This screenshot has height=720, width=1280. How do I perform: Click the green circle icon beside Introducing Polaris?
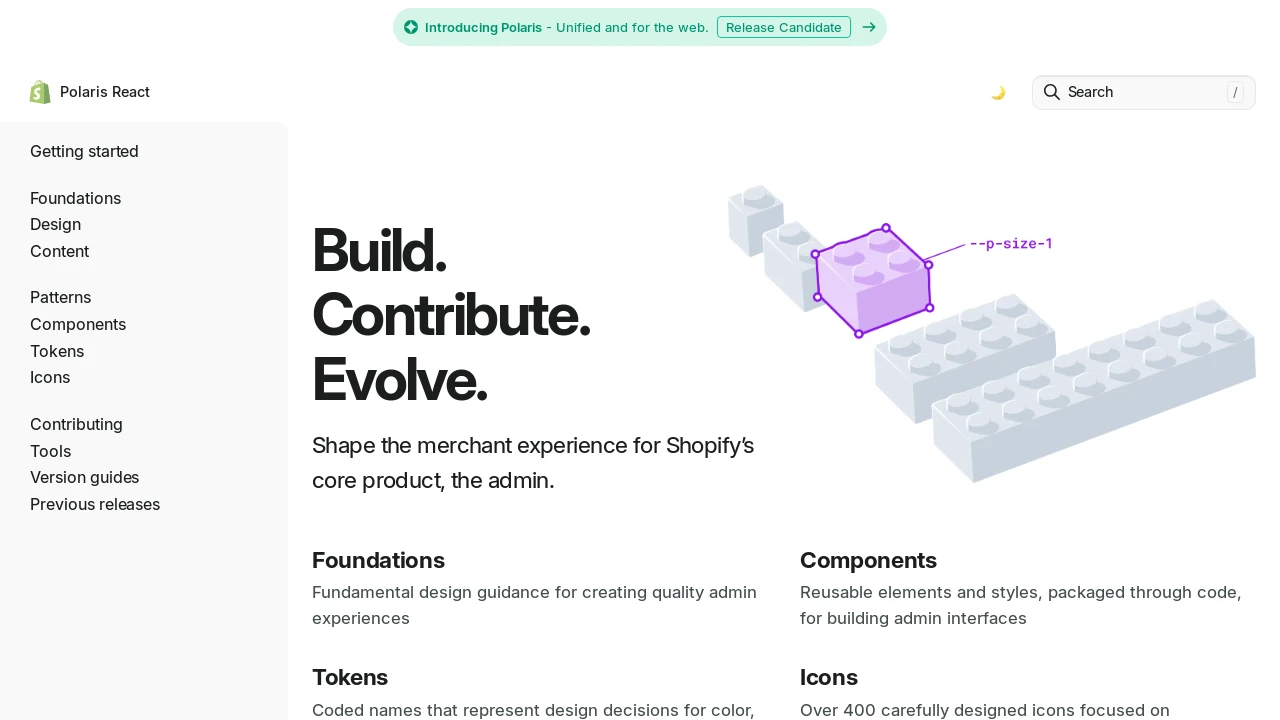tap(411, 27)
